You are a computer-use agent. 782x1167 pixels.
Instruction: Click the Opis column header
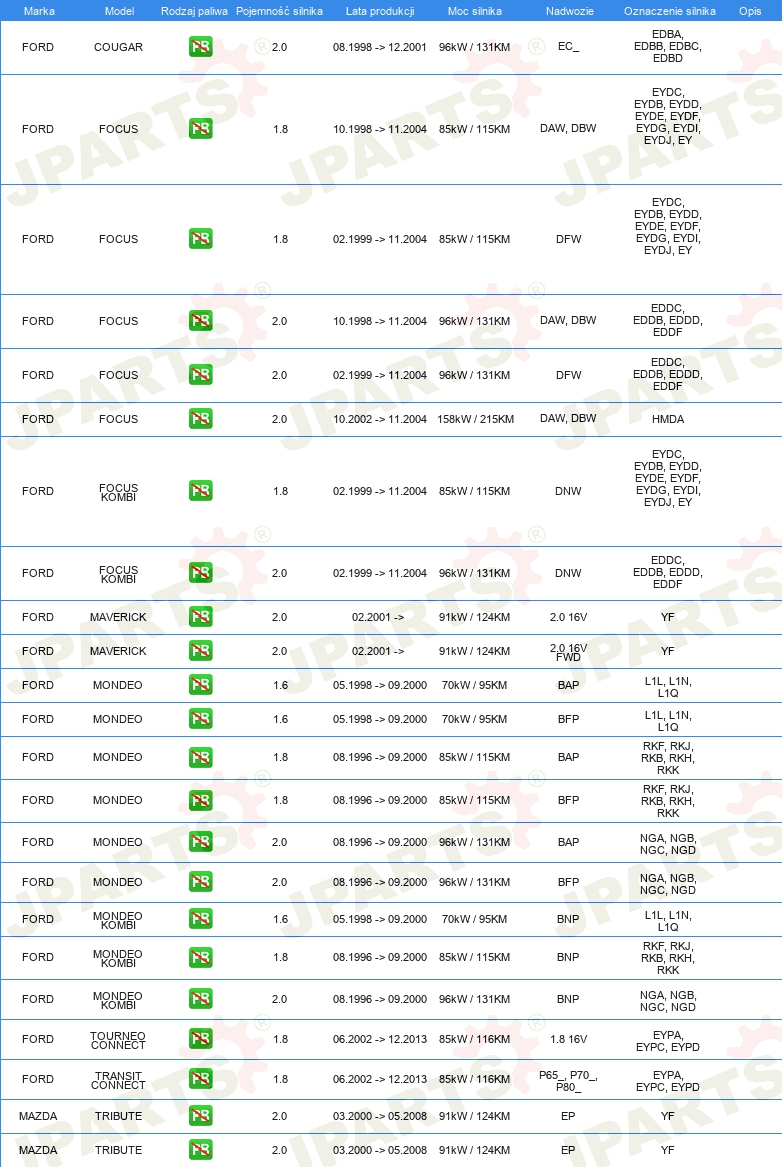pos(750,11)
